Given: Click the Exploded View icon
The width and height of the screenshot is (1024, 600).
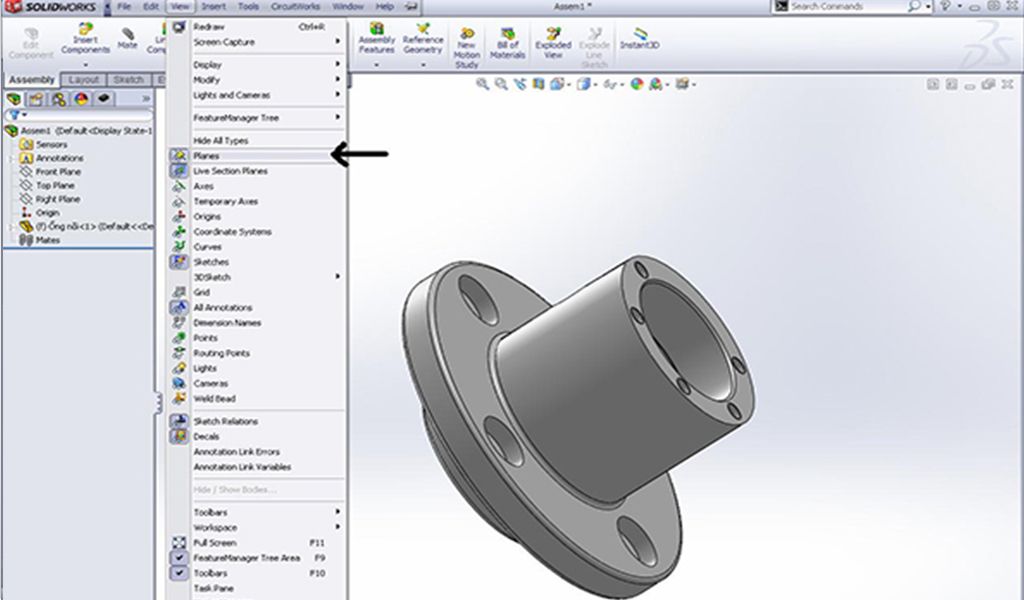Looking at the screenshot, I should point(553,34).
